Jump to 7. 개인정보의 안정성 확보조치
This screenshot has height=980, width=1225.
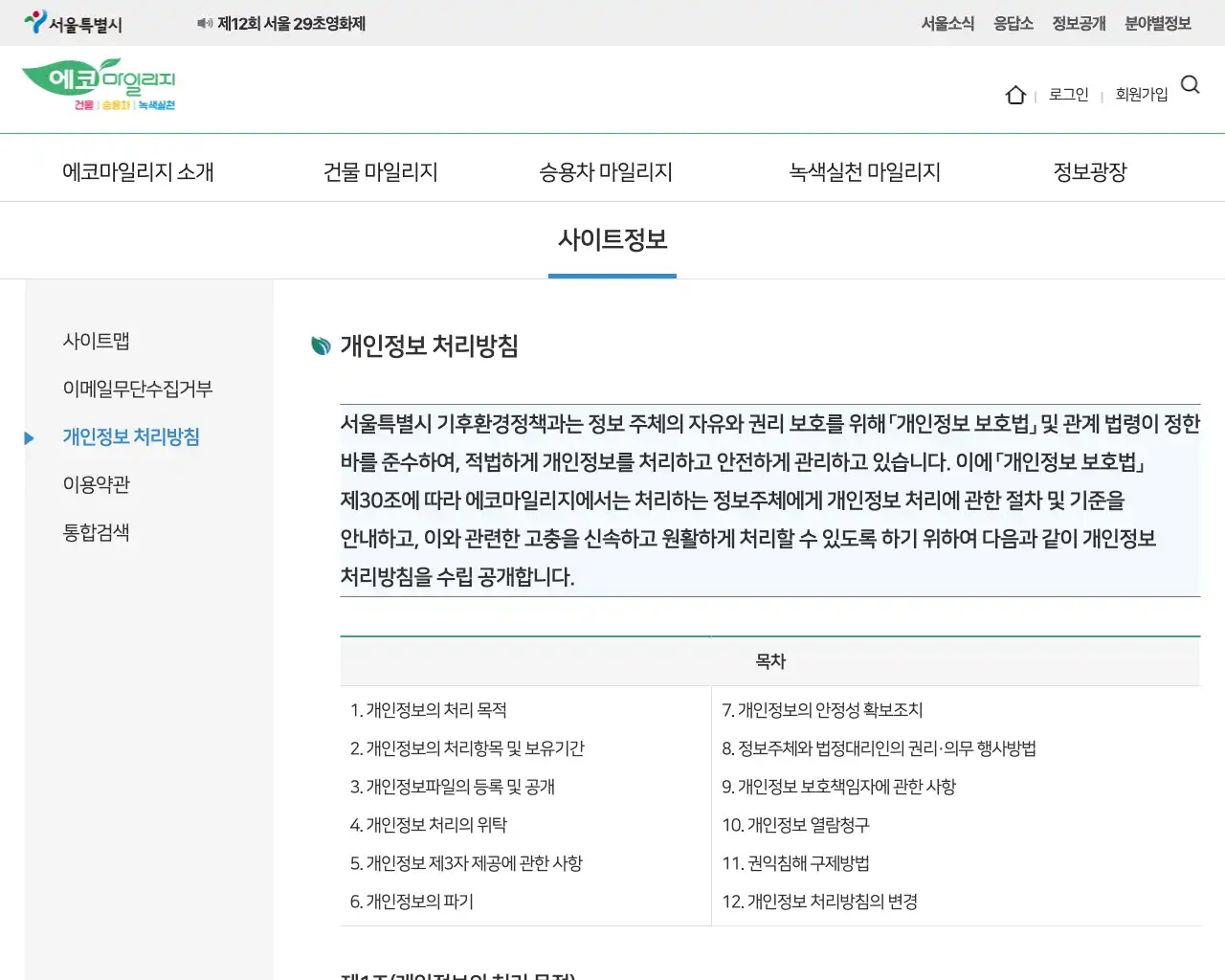(x=822, y=710)
